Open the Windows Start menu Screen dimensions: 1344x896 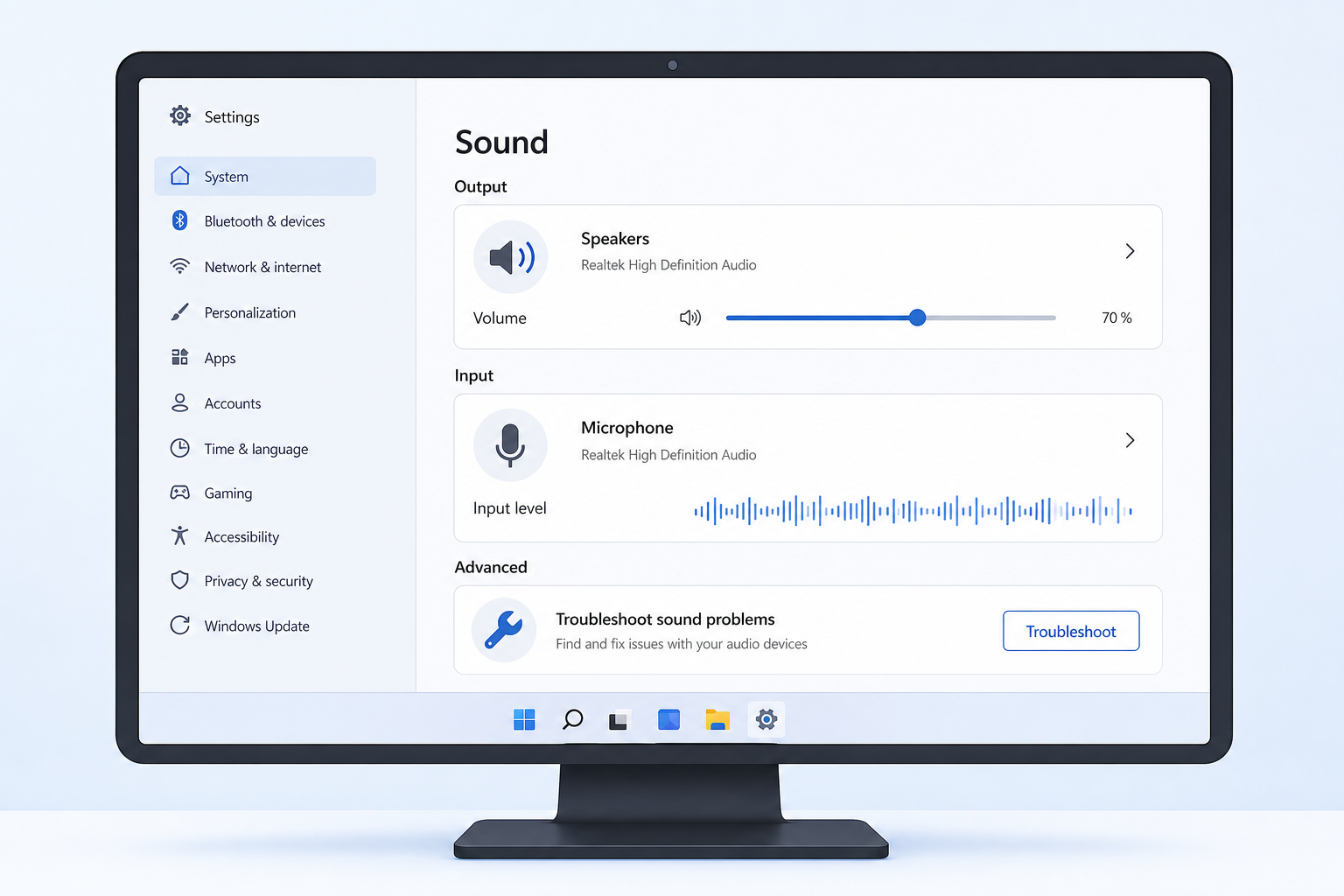pos(524,719)
